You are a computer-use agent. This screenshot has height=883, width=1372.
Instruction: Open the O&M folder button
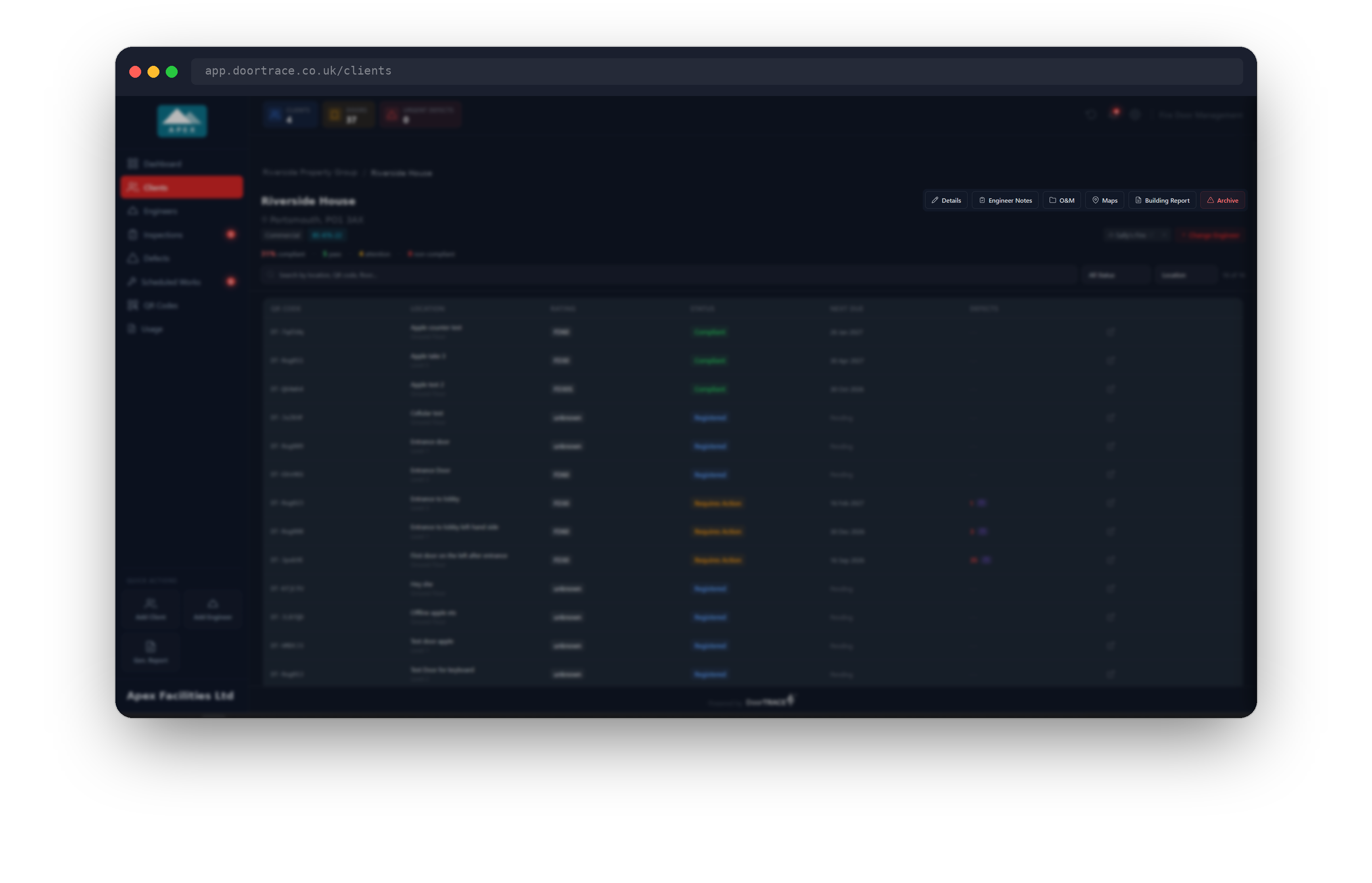pos(1062,200)
